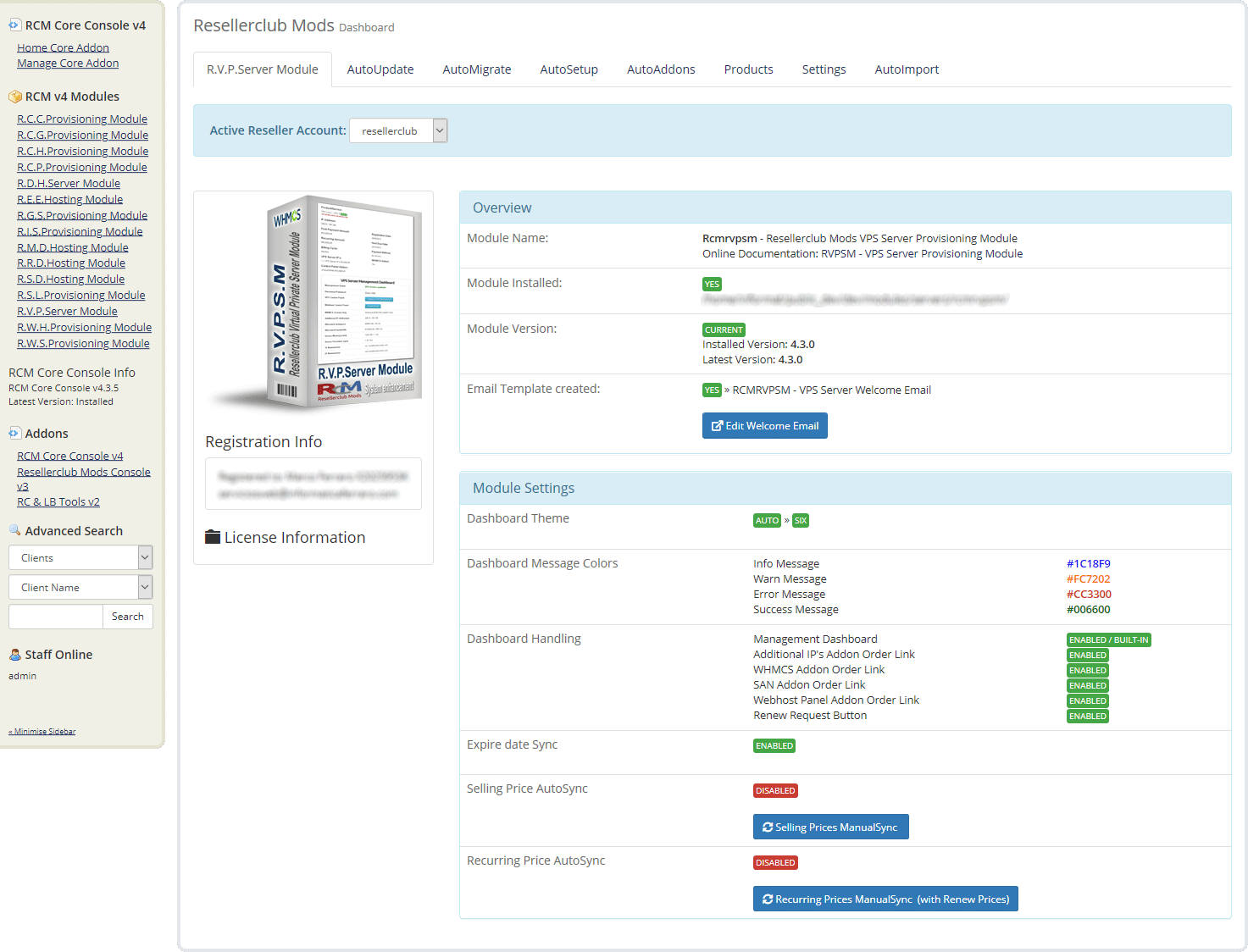Image resolution: width=1248 pixels, height=952 pixels.
Task: Open R.V.P.Server Module sidebar link
Action: tap(67, 311)
